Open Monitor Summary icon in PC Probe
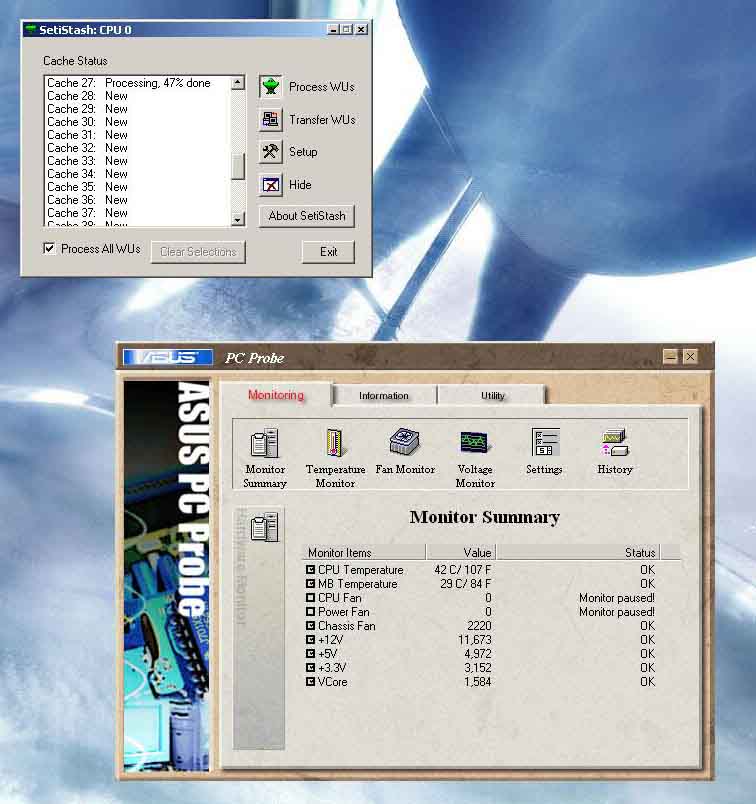Image resolution: width=756 pixels, height=804 pixels. (265, 443)
